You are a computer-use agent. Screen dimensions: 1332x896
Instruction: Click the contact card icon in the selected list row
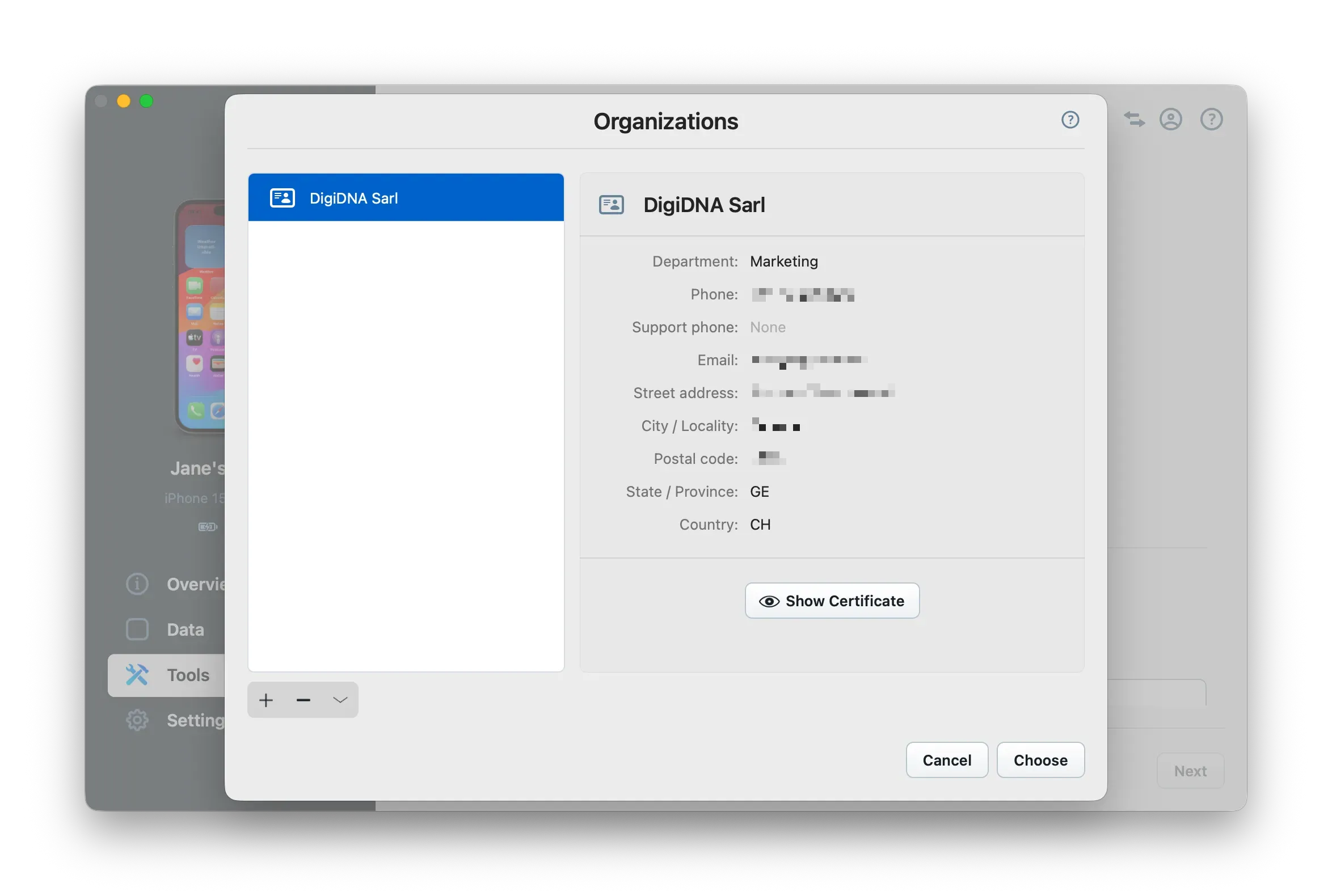click(x=281, y=197)
